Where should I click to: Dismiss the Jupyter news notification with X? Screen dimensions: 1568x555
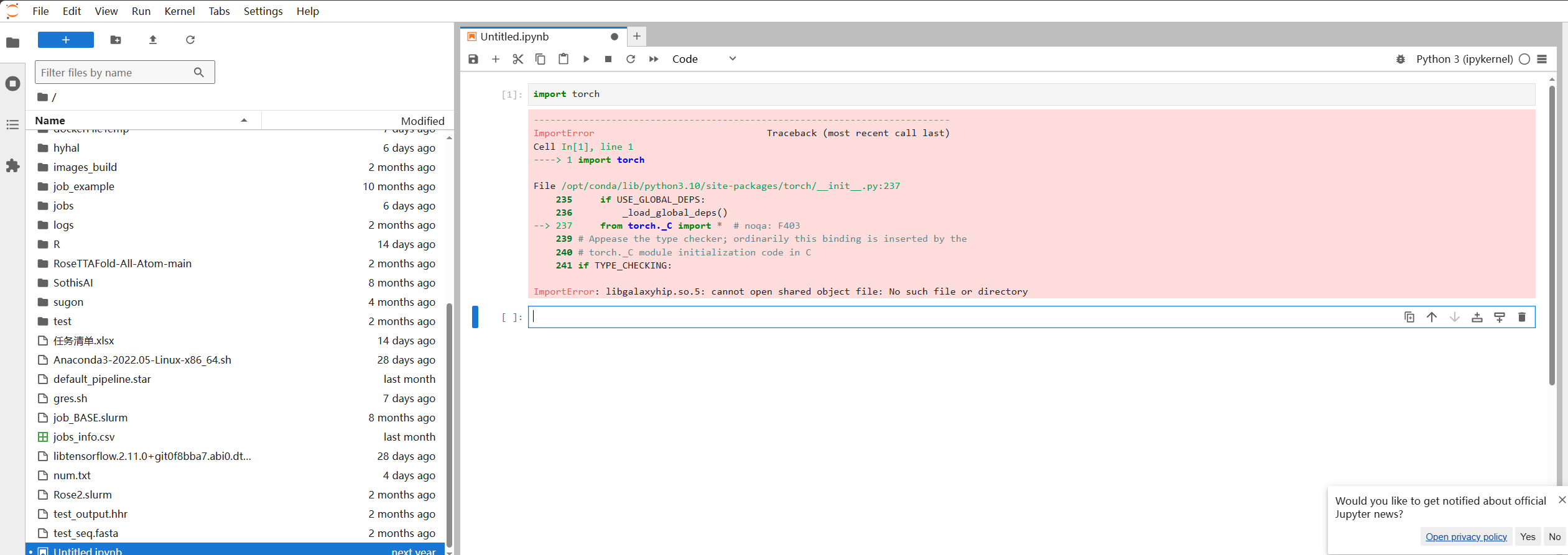point(1562,500)
